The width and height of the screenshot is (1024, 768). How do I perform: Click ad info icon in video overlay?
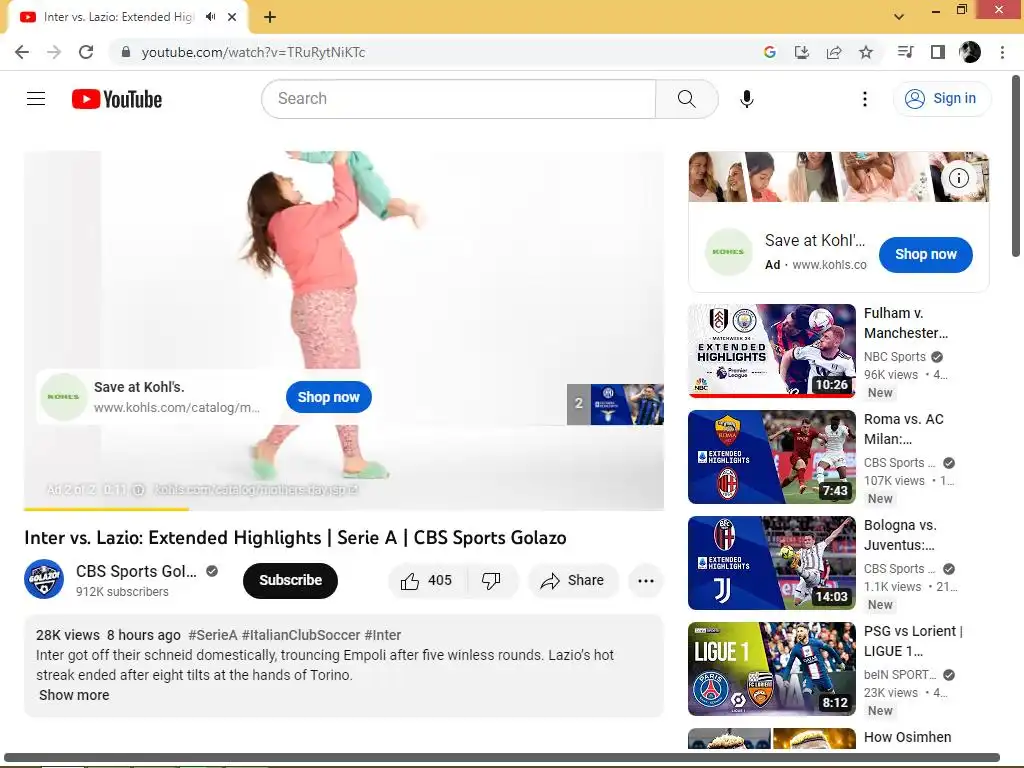pyautogui.click(x=138, y=490)
